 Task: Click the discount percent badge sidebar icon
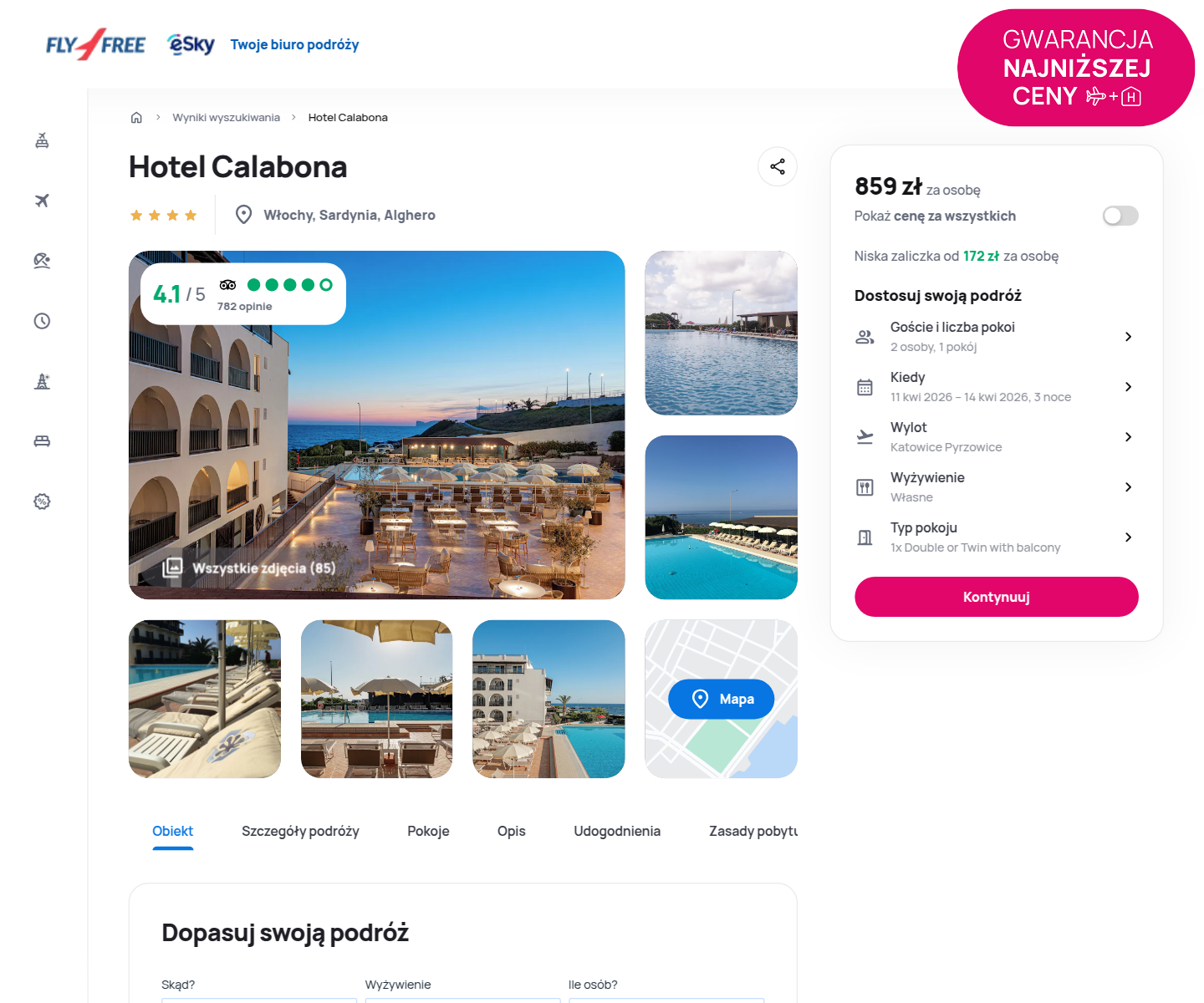click(x=42, y=501)
